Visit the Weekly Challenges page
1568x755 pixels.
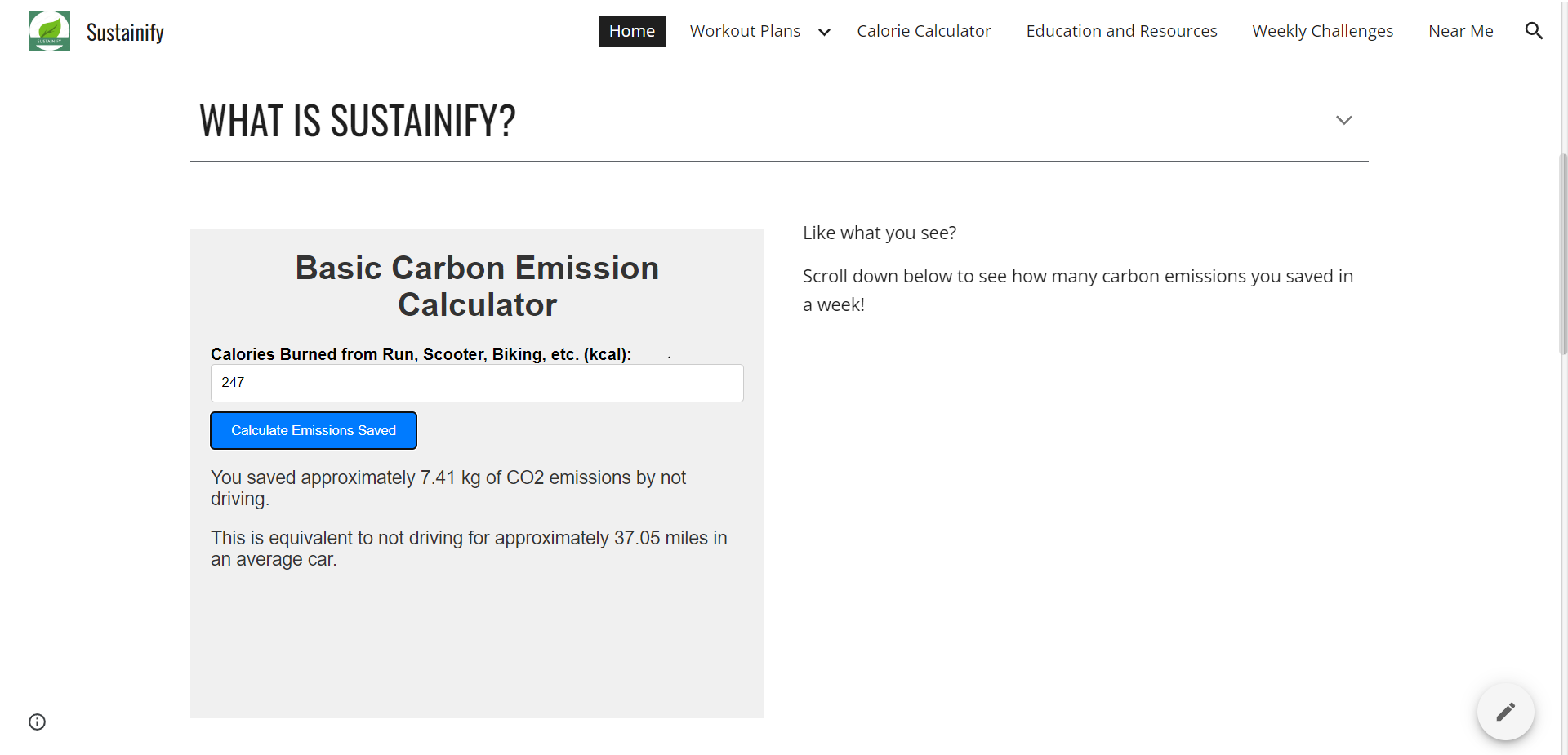1322,31
